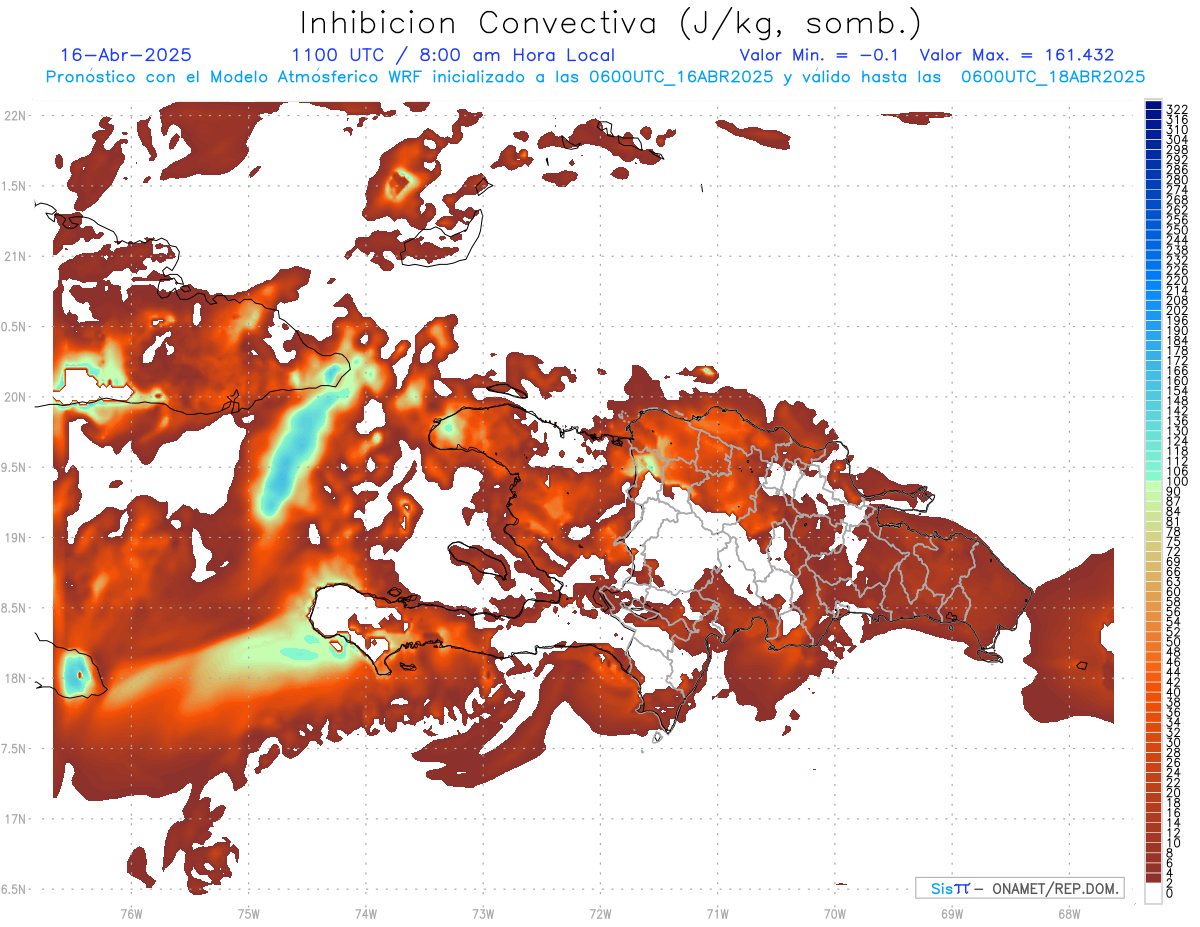Click the "69W" longitude label
1200x927 pixels.
[x=952, y=913]
